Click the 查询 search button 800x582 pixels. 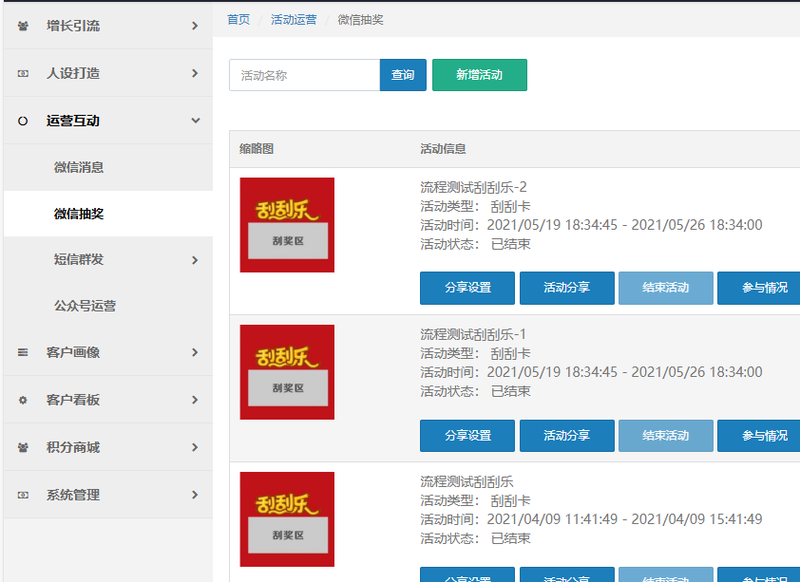[403, 75]
